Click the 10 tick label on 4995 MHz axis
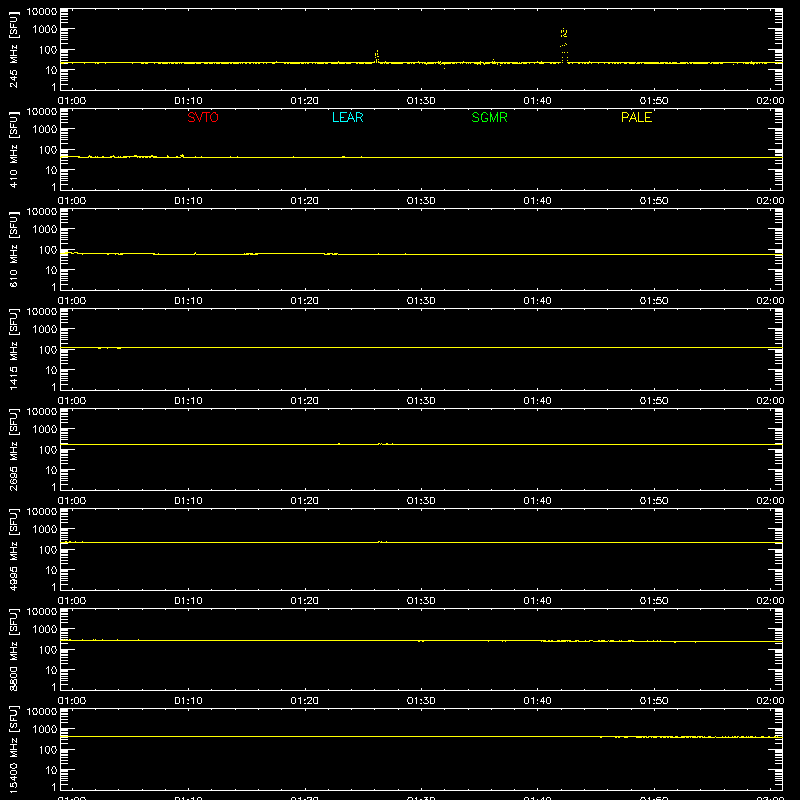The image size is (800, 800). [52, 570]
